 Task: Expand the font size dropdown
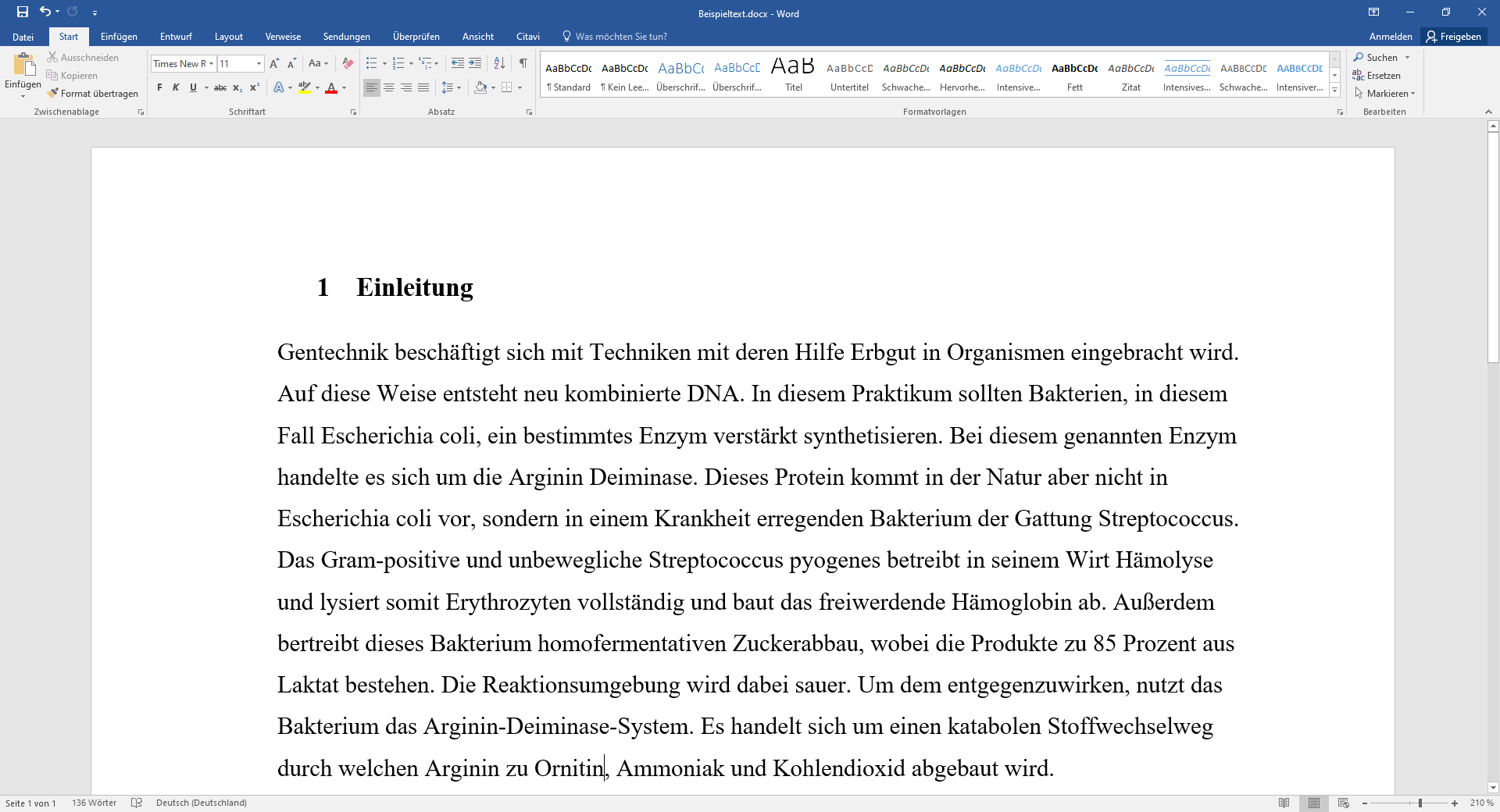point(259,64)
